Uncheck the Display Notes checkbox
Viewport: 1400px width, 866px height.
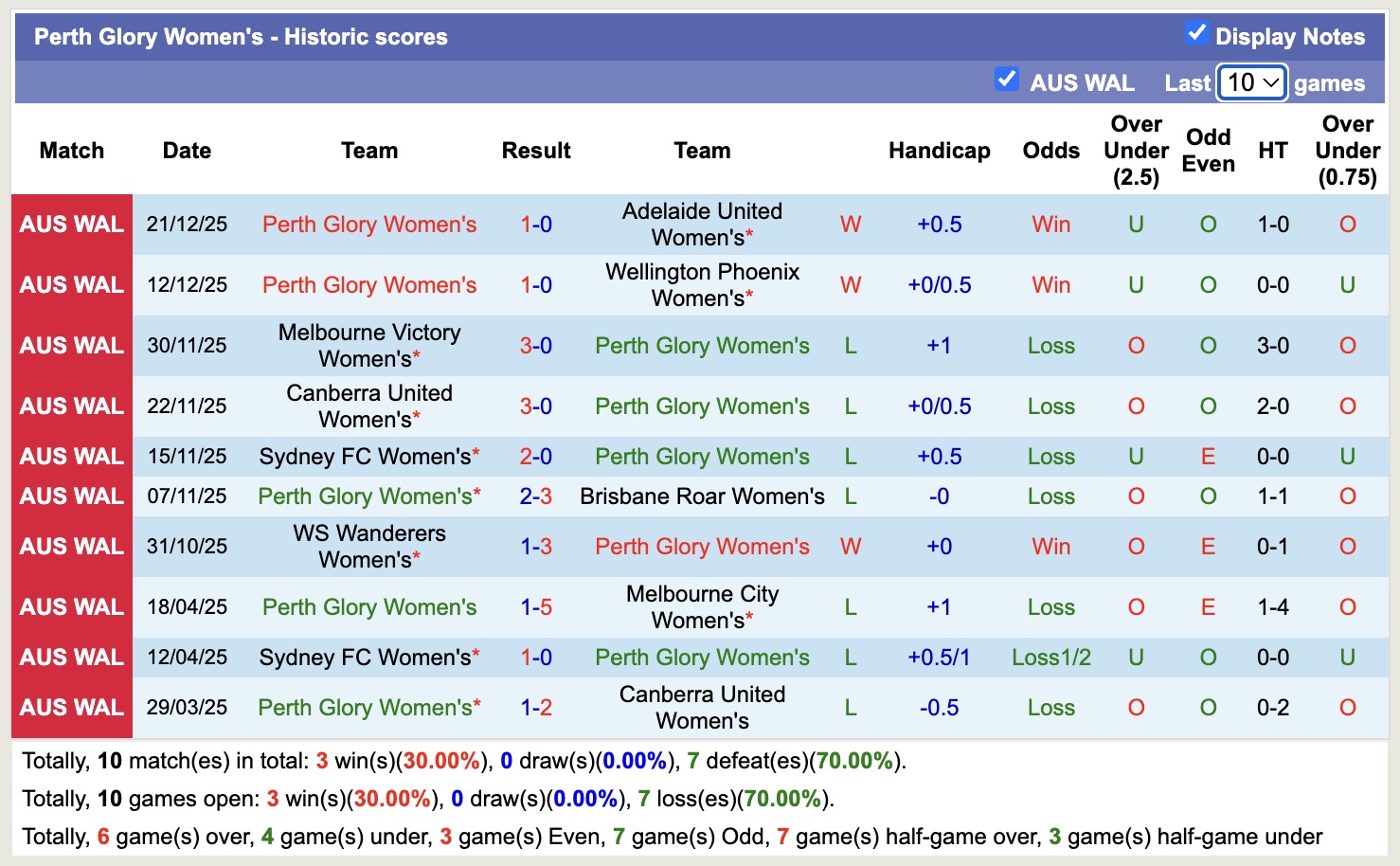1194,32
